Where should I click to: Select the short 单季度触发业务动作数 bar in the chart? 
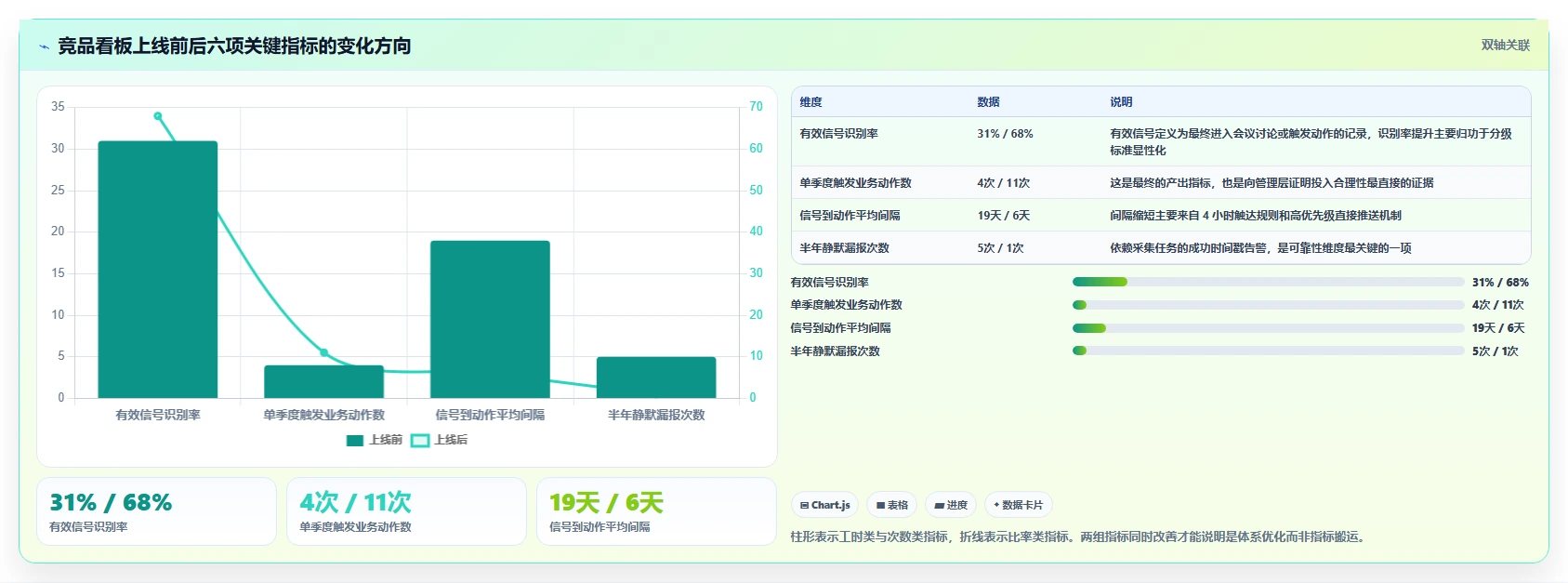point(323,381)
